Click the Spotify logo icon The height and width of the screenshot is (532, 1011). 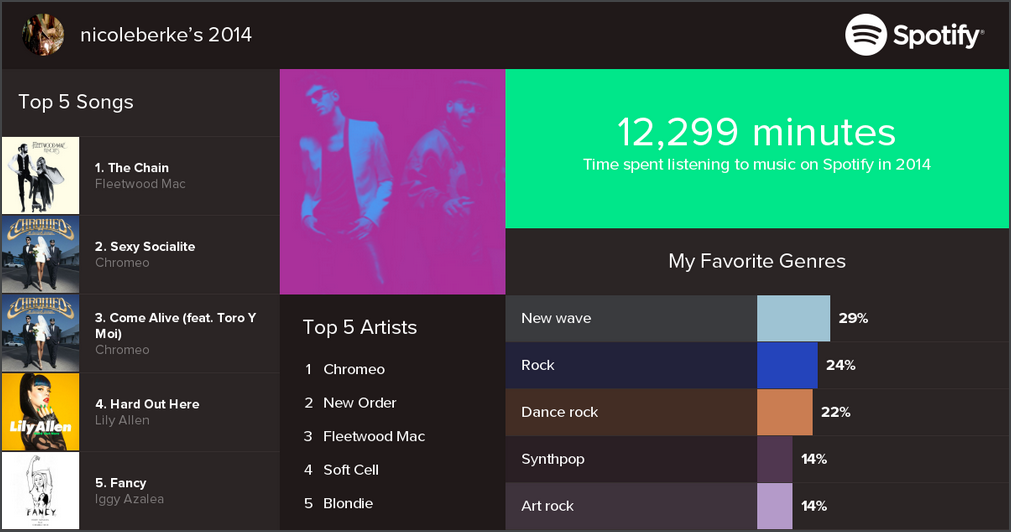866,35
